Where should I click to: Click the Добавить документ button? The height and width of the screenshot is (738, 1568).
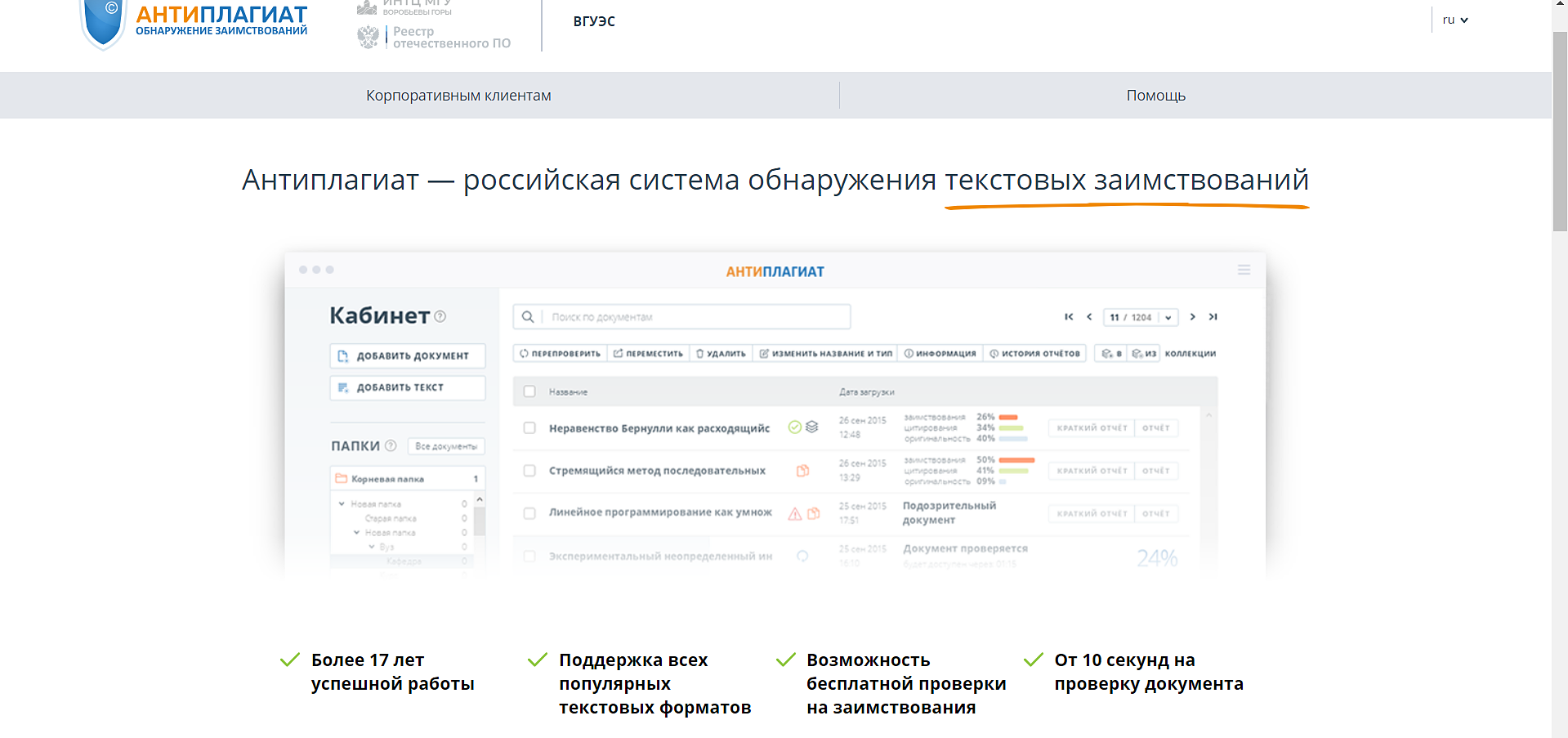click(x=408, y=356)
